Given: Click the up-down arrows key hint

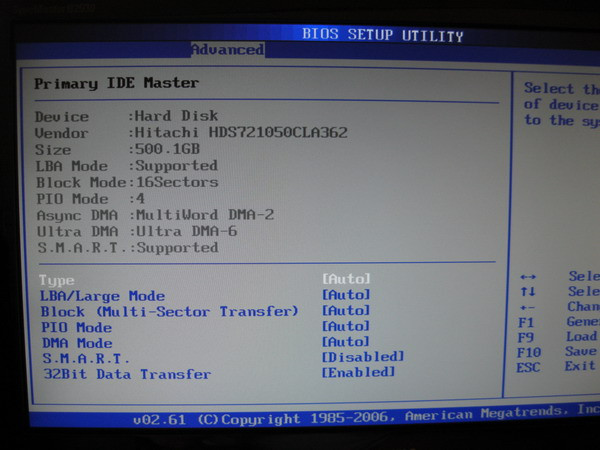Looking at the screenshot, I should click(x=528, y=292).
